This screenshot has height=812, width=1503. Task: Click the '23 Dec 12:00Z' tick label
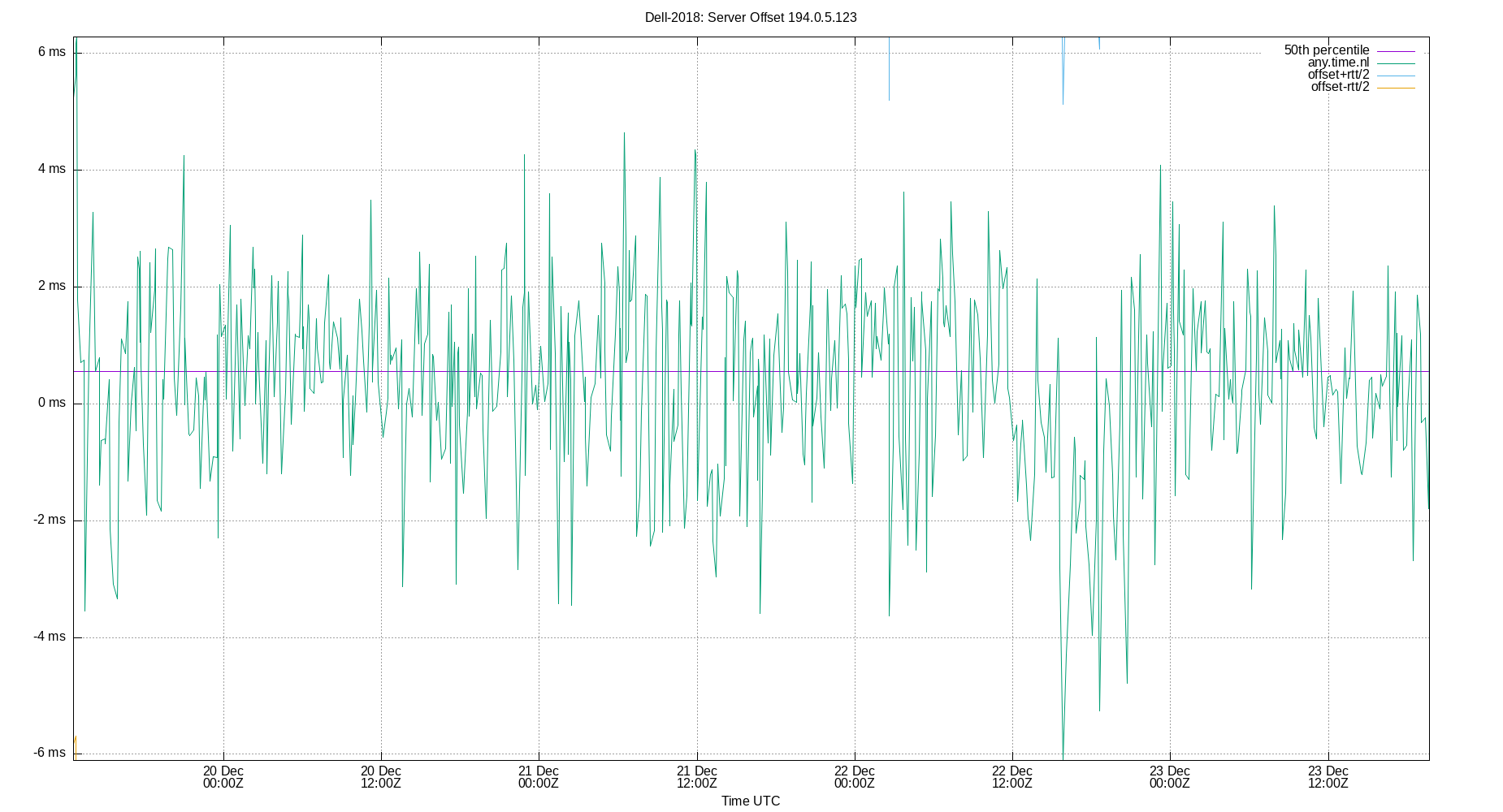tap(1329, 778)
